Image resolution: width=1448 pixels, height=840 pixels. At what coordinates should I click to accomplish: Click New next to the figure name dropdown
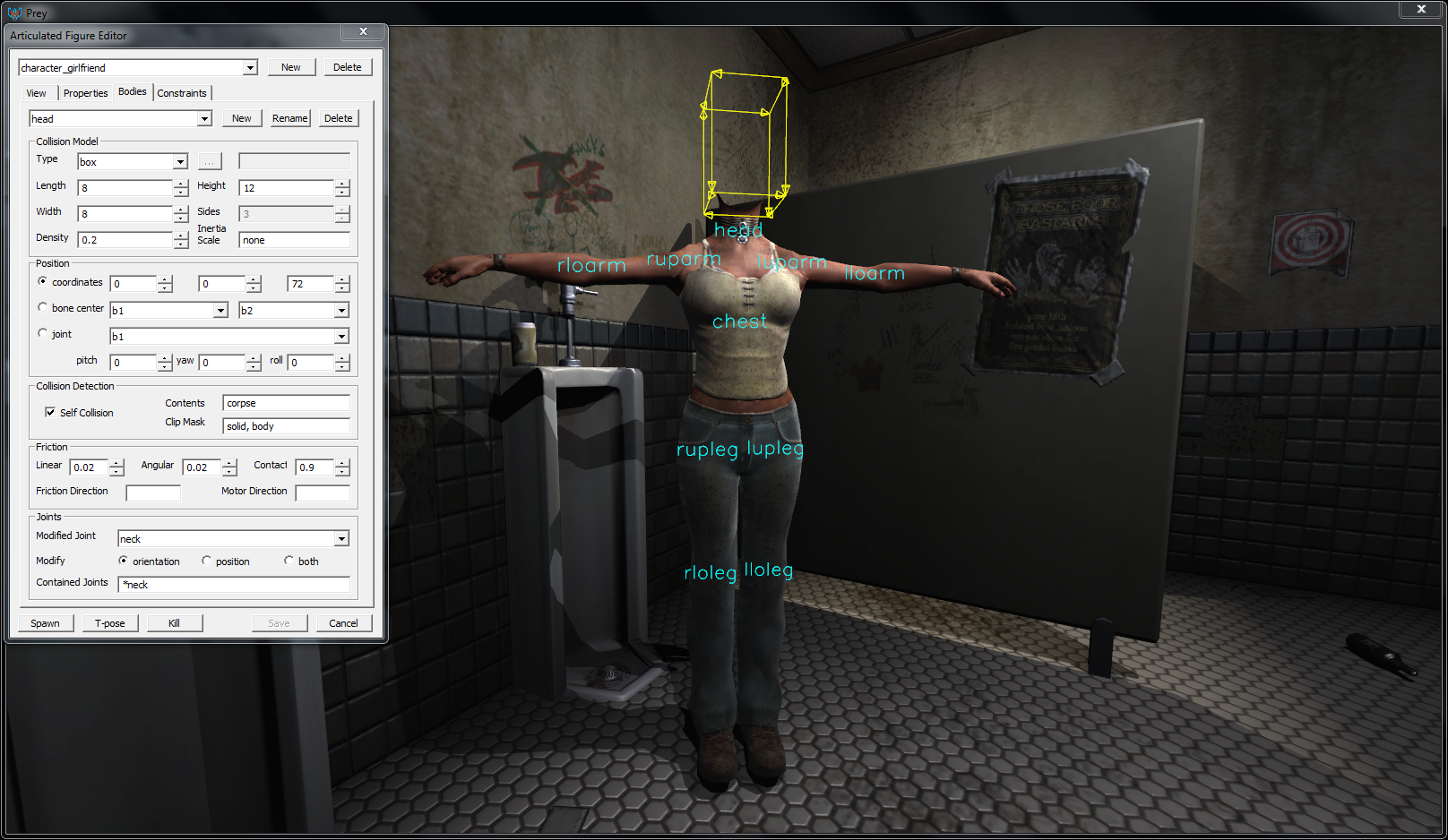[291, 67]
